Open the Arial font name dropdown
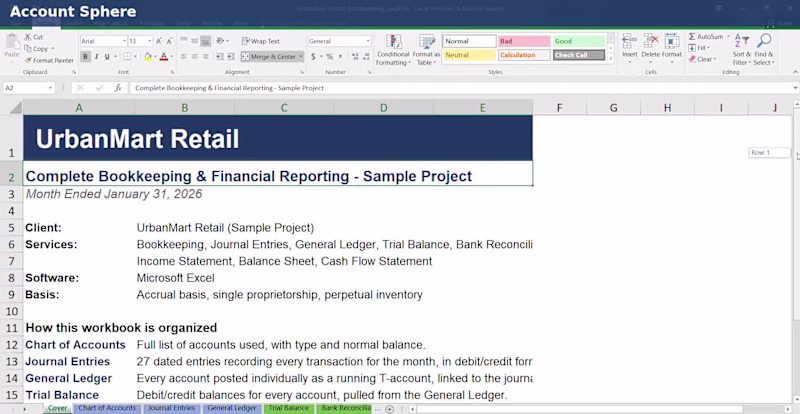The width and height of the screenshot is (800, 414). coord(124,41)
